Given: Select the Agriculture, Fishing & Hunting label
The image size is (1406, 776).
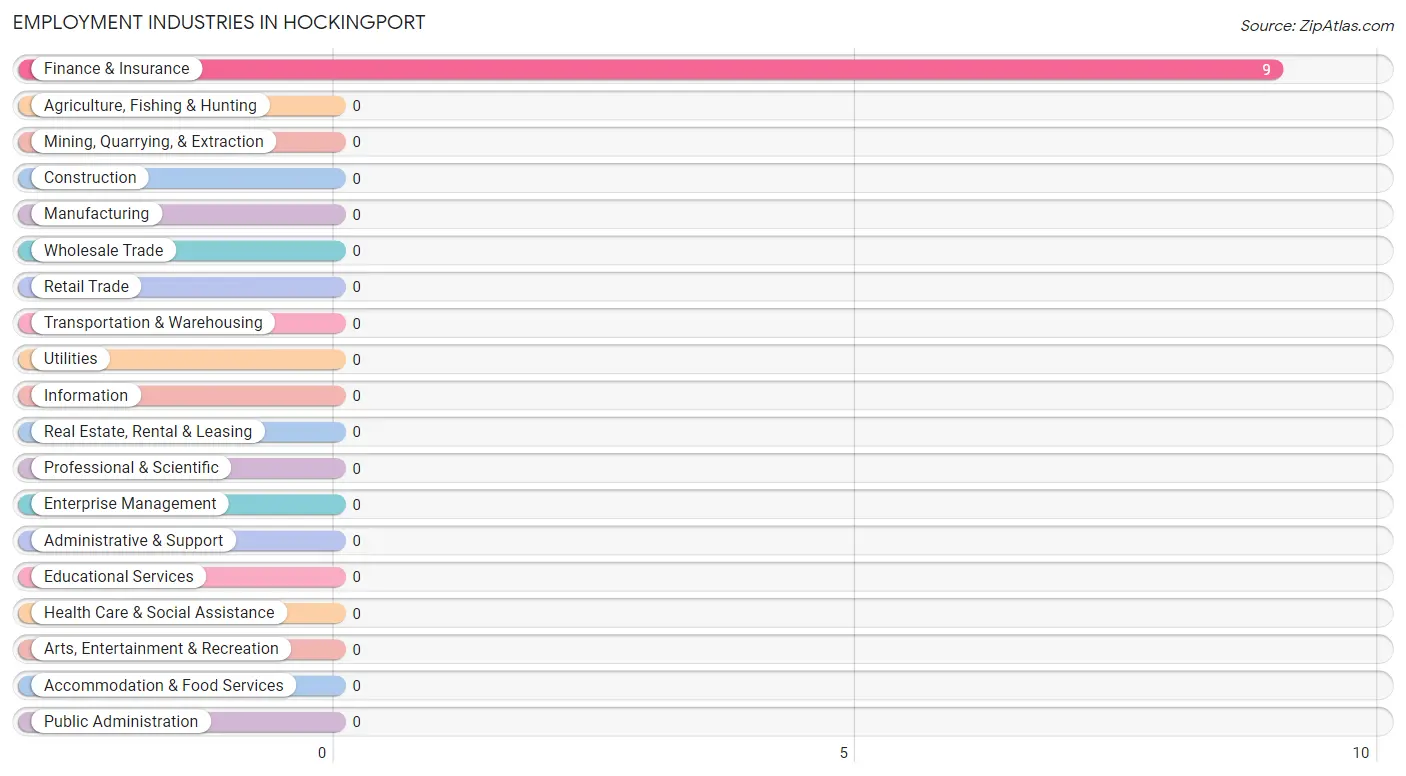Looking at the screenshot, I should click(150, 105).
